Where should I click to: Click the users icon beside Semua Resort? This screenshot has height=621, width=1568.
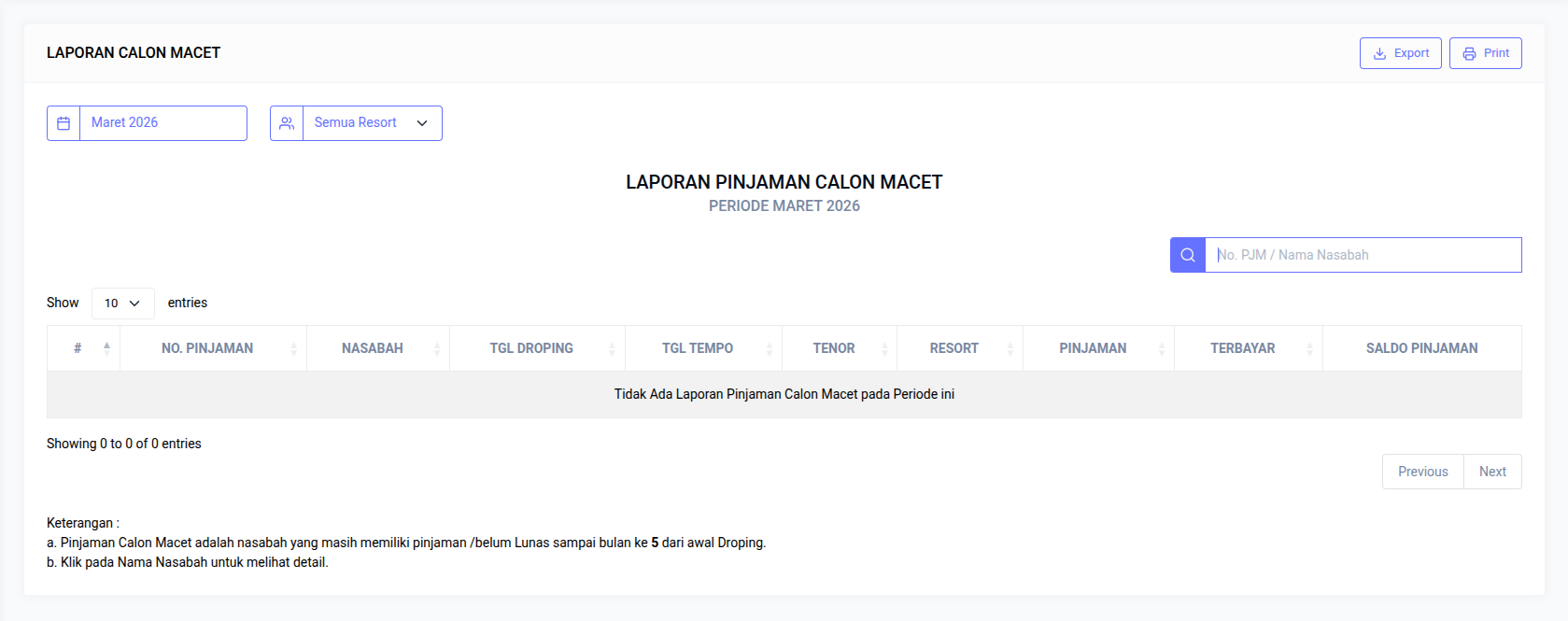tap(287, 123)
